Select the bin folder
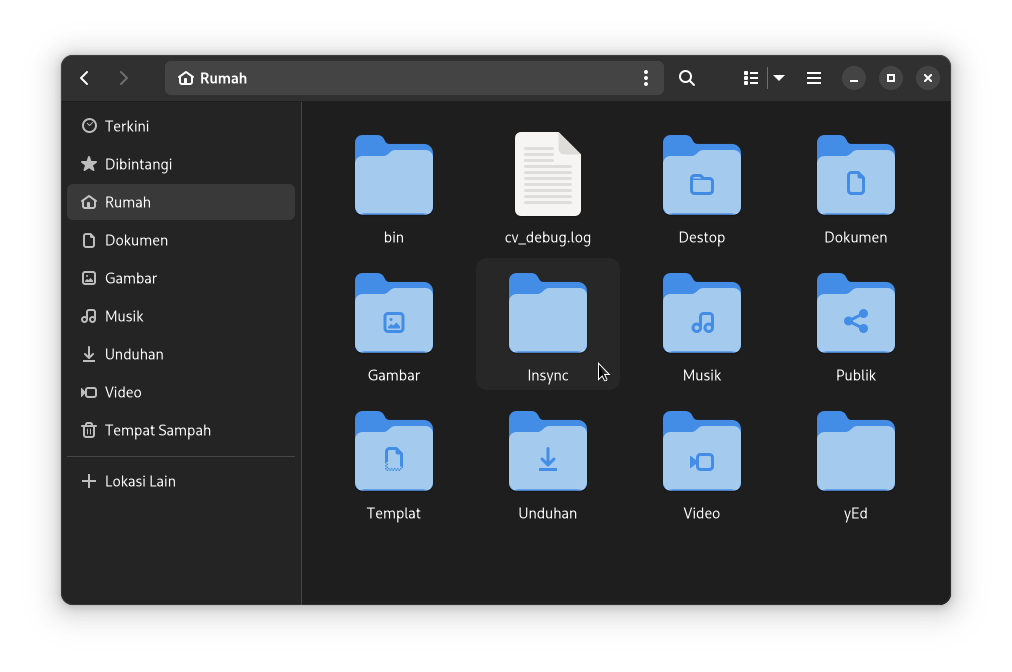Screen dimensions: 1012x672 tap(394, 177)
